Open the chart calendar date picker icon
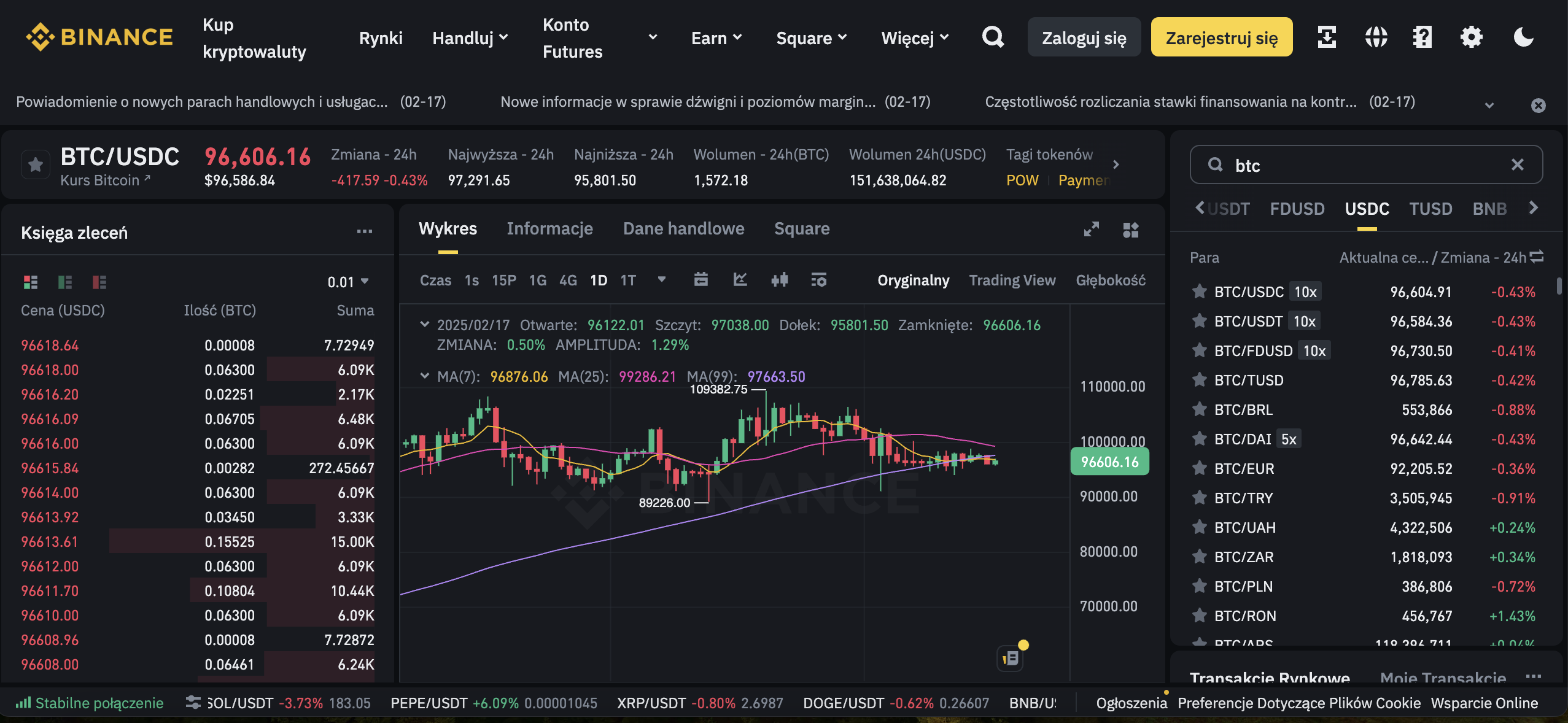The height and width of the screenshot is (723, 1568). 701,280
